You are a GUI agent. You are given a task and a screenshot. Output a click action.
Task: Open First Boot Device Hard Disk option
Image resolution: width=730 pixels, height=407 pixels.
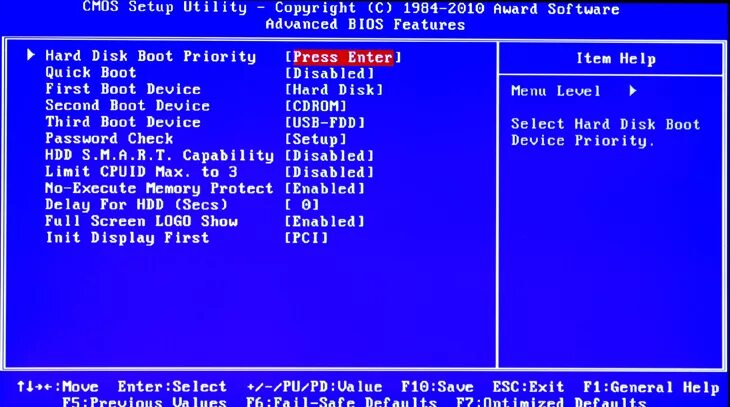334,89
